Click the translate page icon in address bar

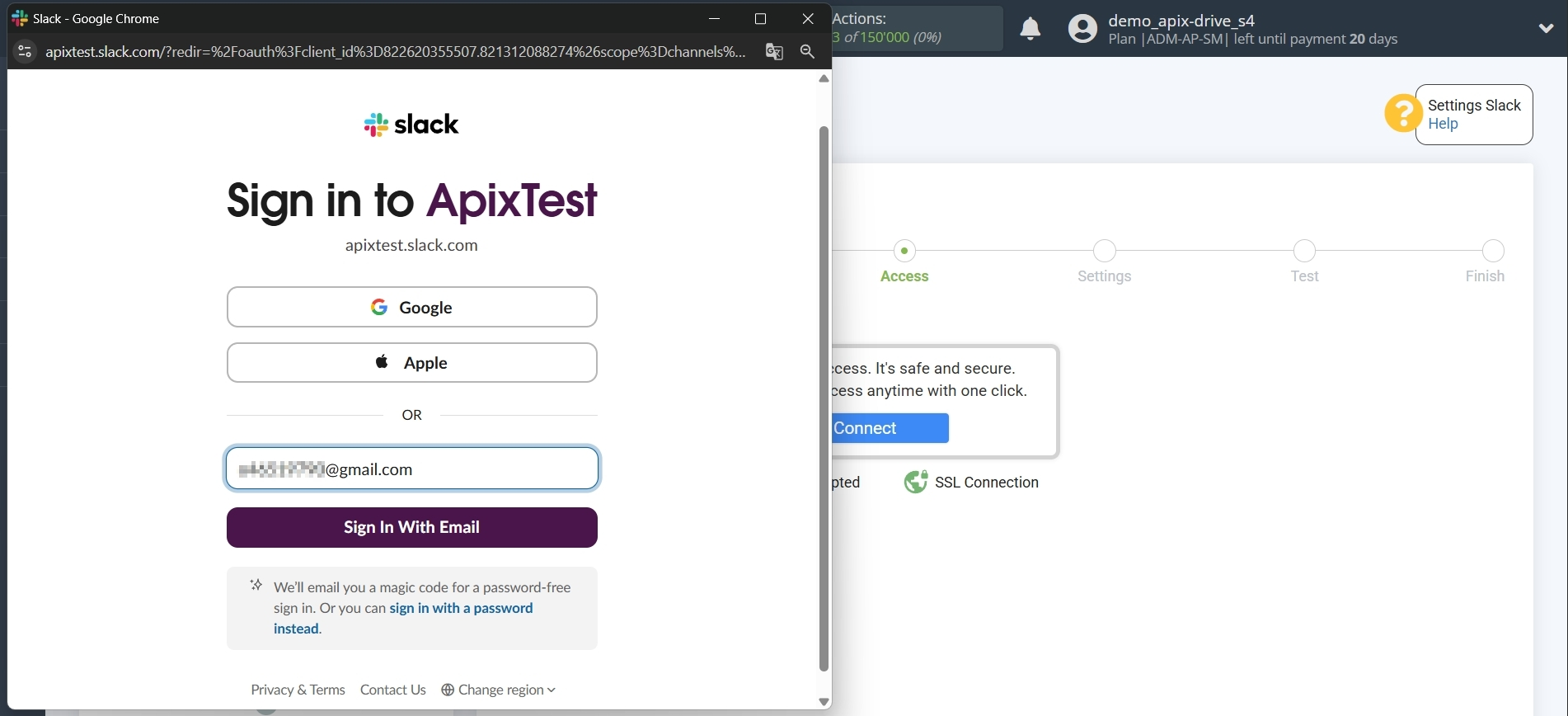(774, 52)
